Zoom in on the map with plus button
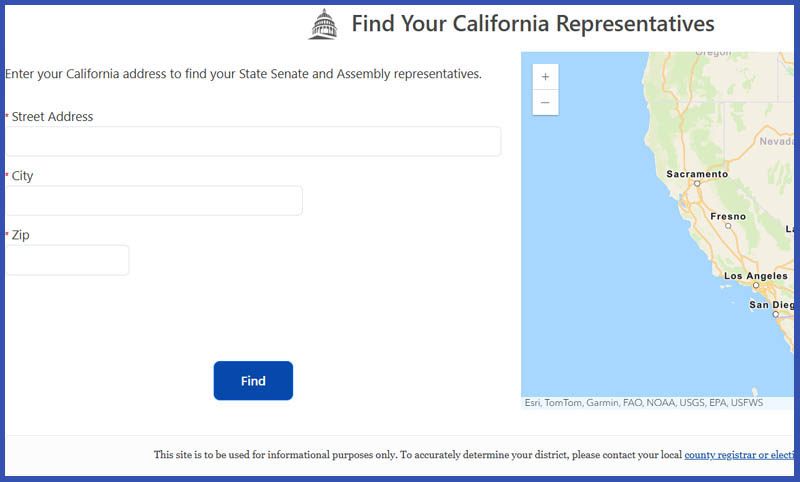Viewport: 800px width, 482px height. coord(545,77)
